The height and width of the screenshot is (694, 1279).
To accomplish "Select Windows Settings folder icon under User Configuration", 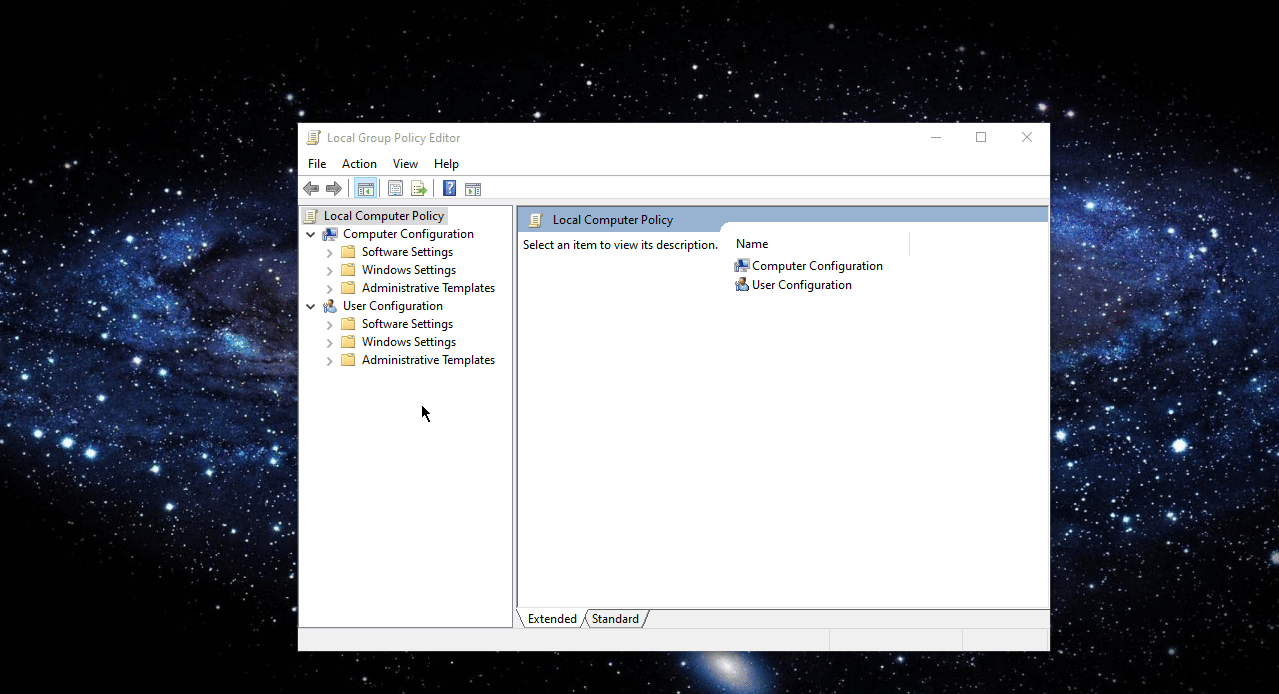I will tap(348, 342).
